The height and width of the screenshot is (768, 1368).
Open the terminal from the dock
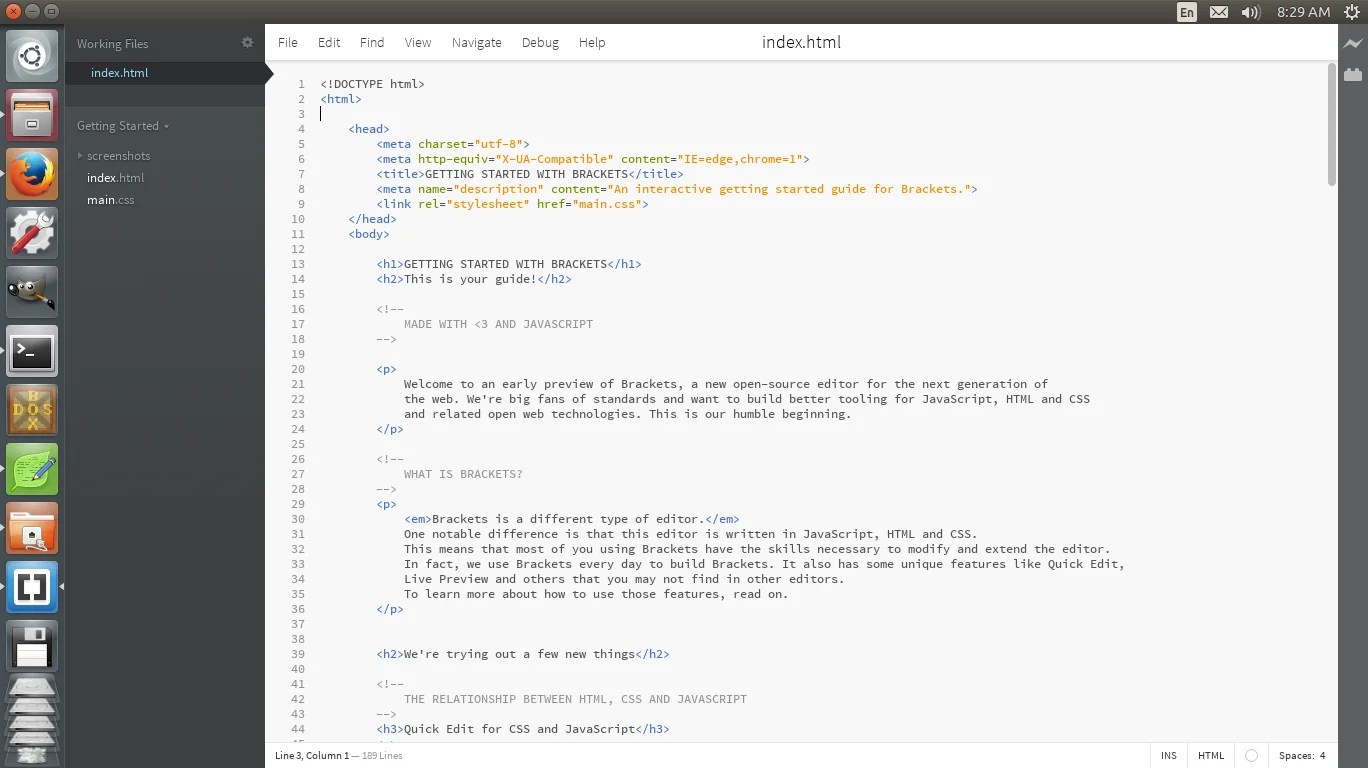tap(32, 351)
